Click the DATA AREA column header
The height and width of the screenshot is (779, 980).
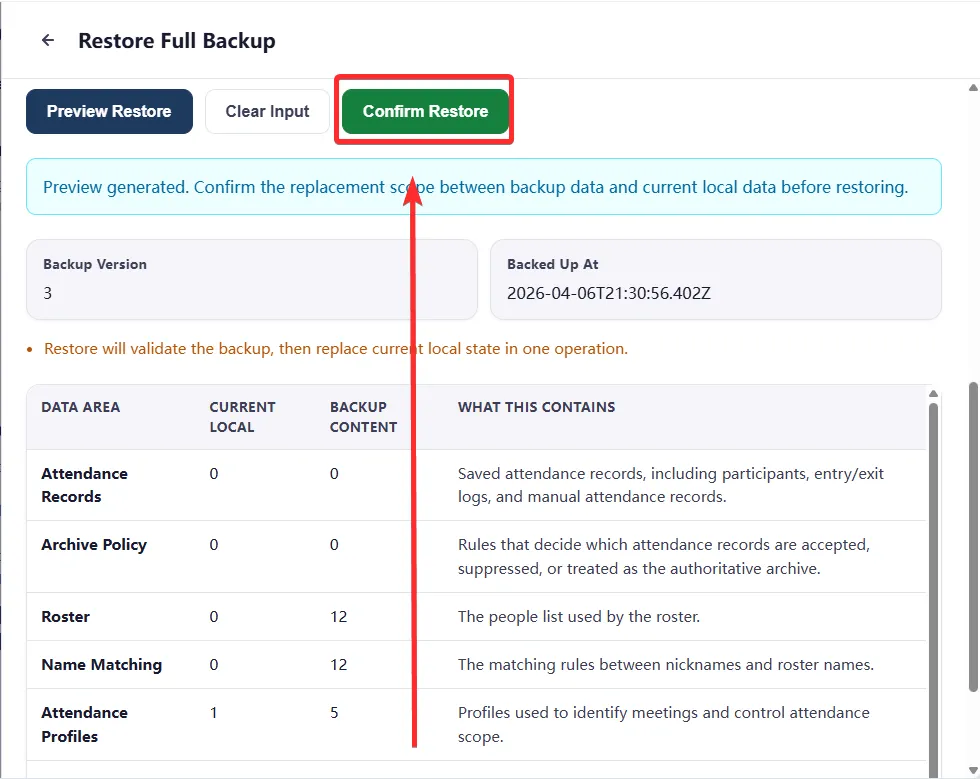click(x=81, y=407)
